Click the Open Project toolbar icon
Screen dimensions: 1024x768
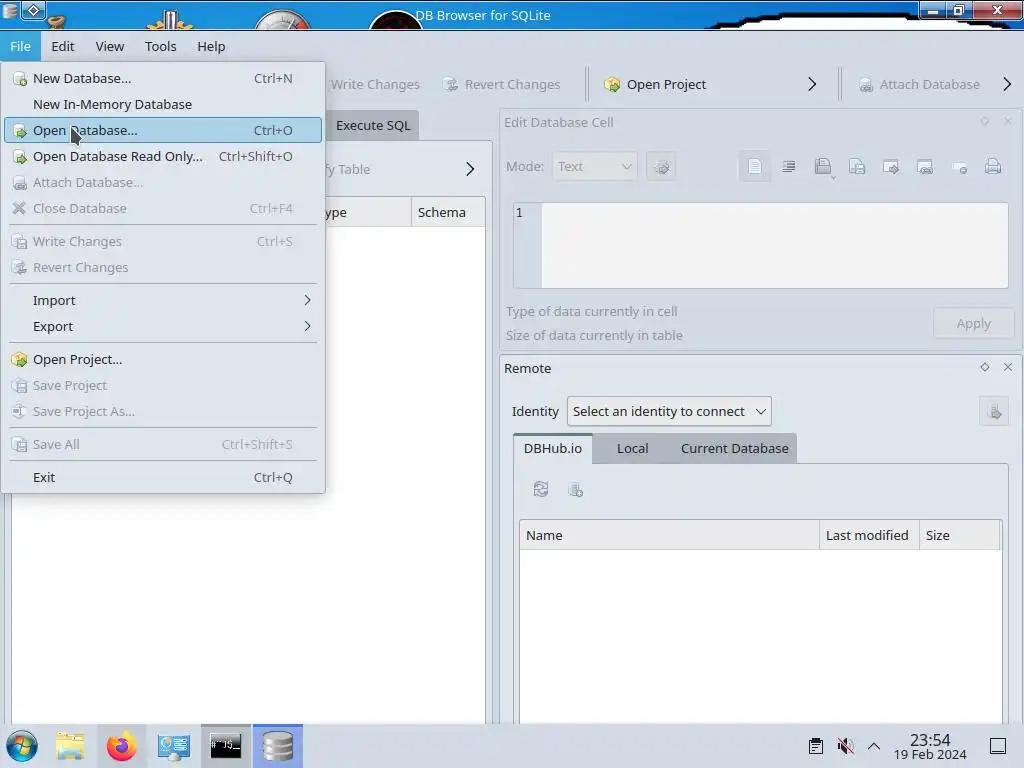(612, 84)
